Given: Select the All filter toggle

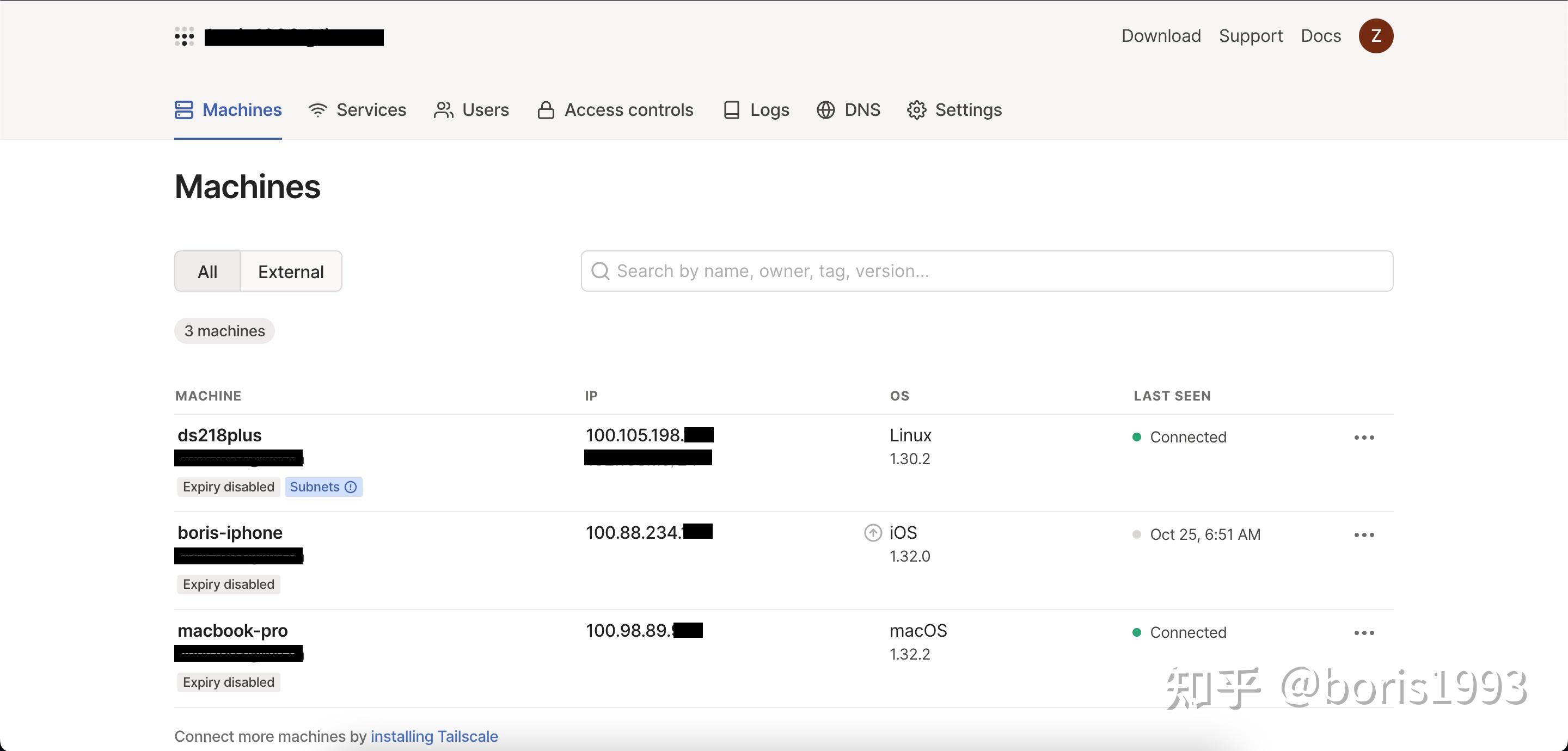Looking at the screenshot, I should pos(207,272).
